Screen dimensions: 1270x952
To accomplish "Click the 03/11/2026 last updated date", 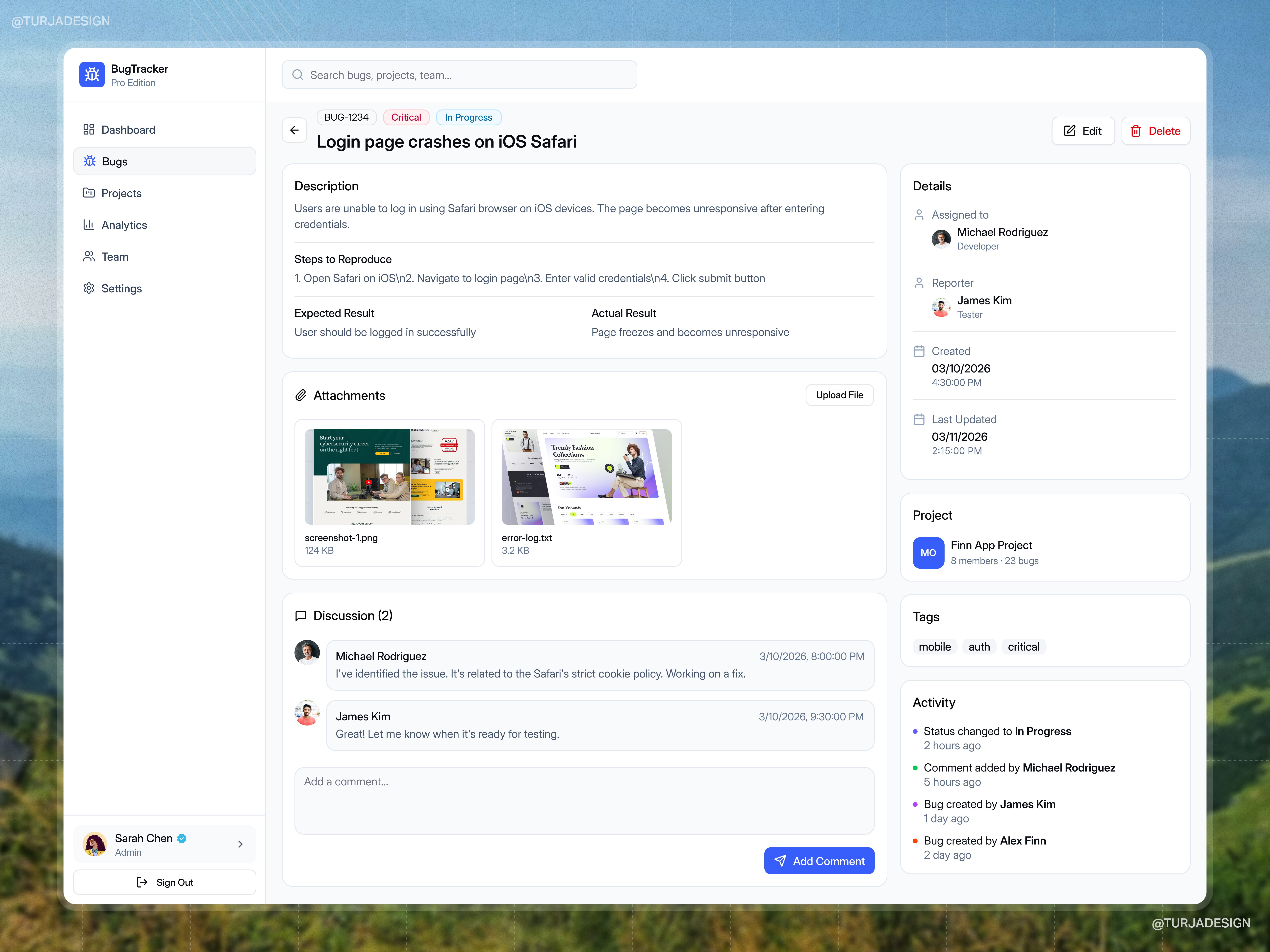I will (959, 437).
